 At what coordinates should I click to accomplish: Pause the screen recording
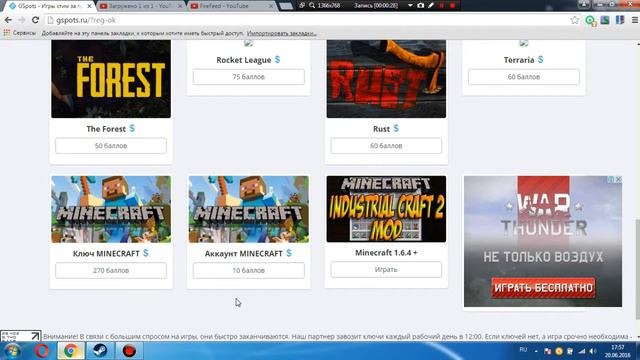(442, 5)
